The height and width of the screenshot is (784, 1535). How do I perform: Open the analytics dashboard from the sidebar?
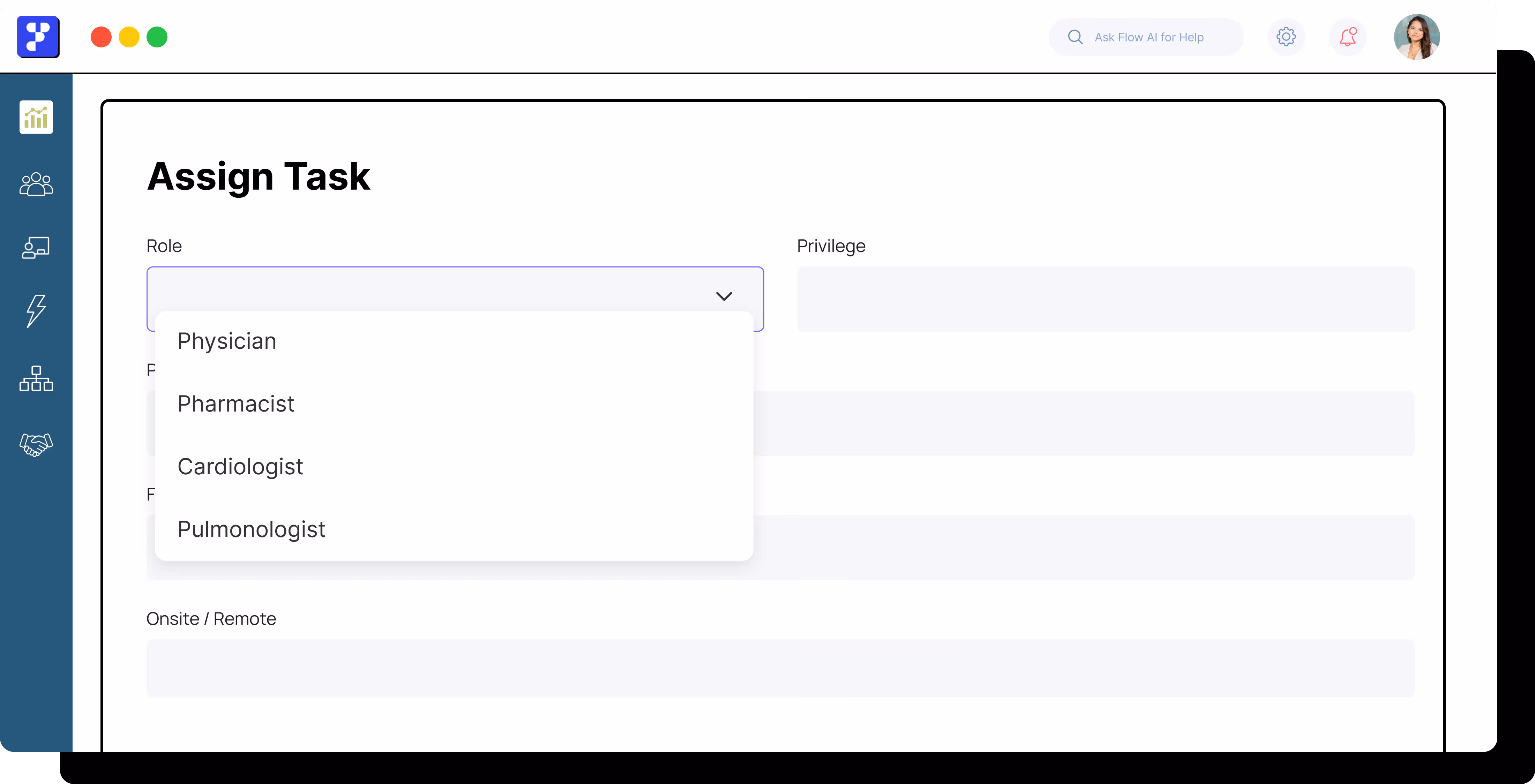point(36,118)
